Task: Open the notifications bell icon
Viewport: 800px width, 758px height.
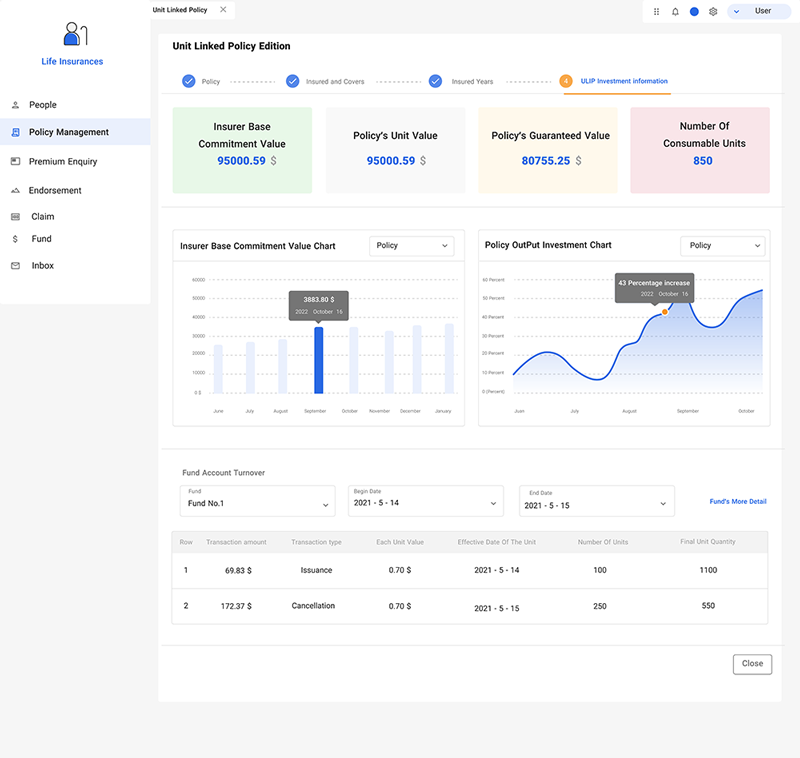Action: (x=675, y=11)
